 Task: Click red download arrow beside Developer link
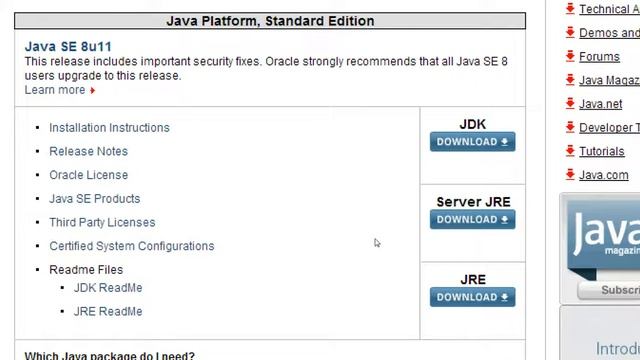tap(570, 127)
